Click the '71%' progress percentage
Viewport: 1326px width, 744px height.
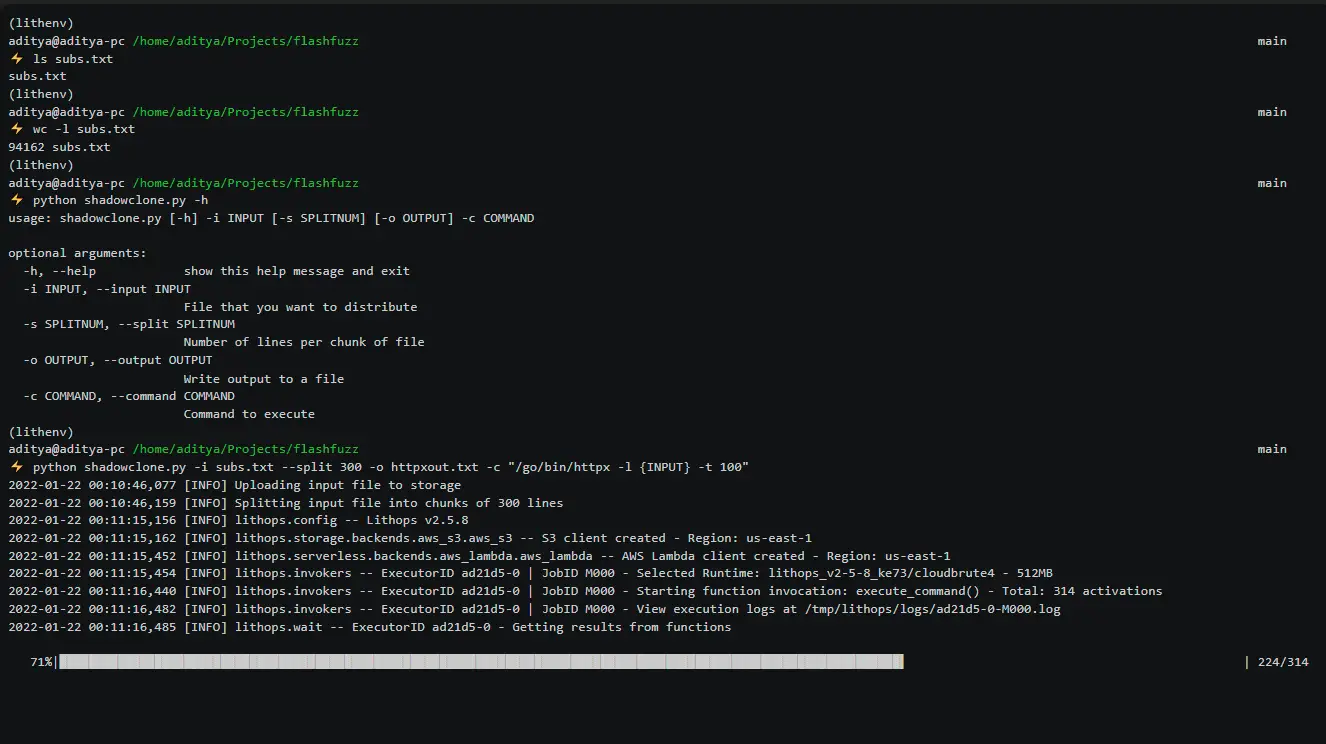42,662
